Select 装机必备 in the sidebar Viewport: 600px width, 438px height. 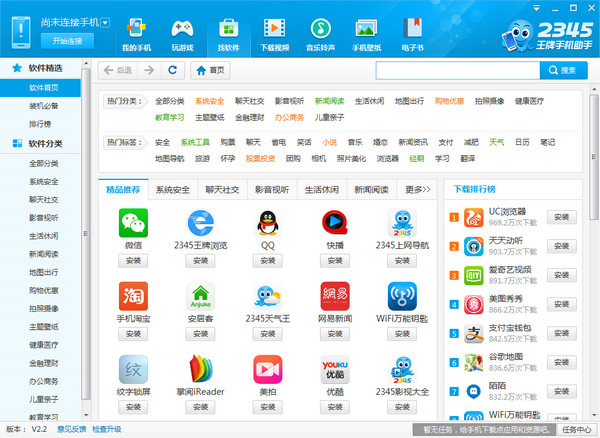[44, 106]
